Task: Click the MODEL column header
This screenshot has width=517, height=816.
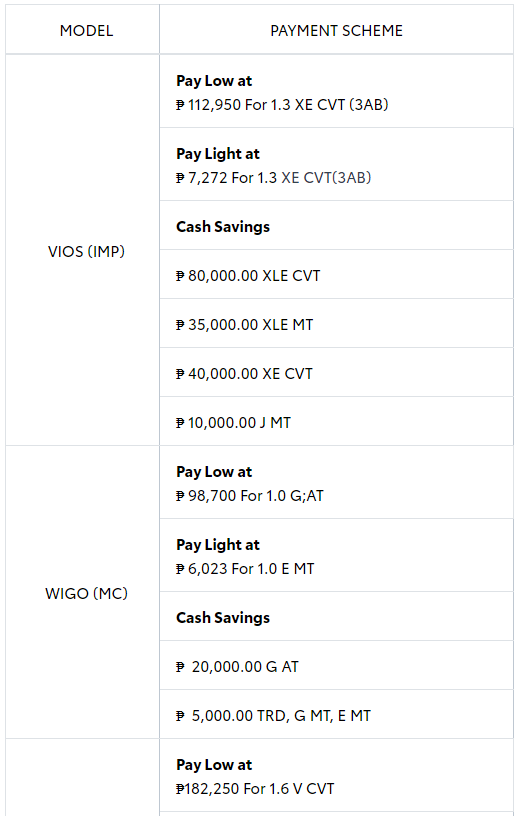Action: coord(86,31)
